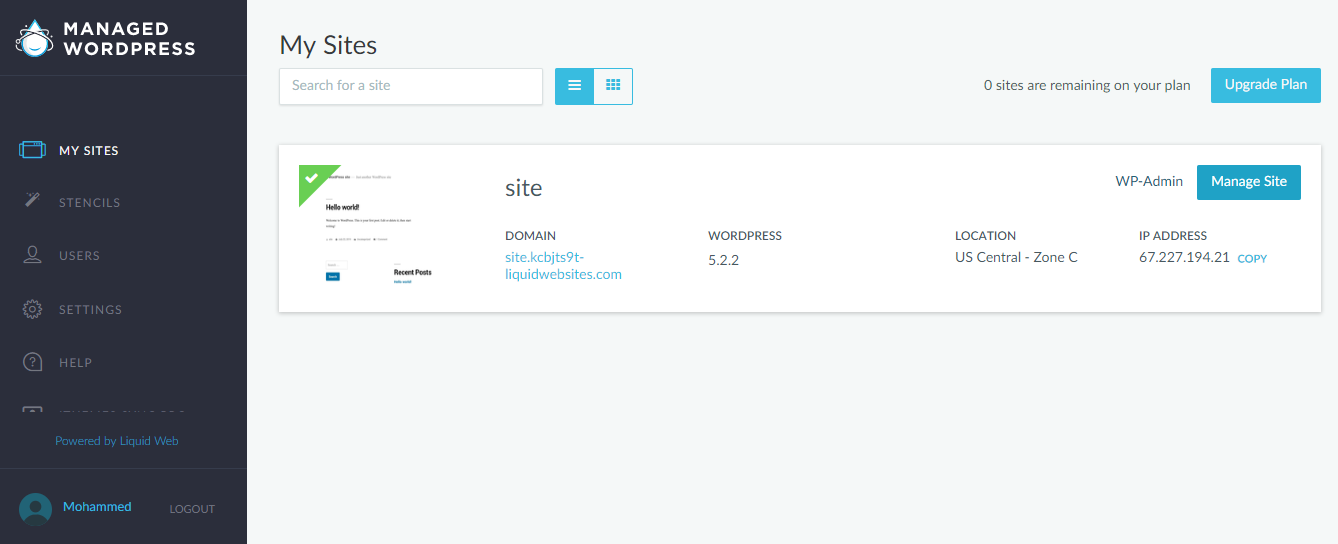Switch to list view layout
1338x544 pixels.
point(574,86)
